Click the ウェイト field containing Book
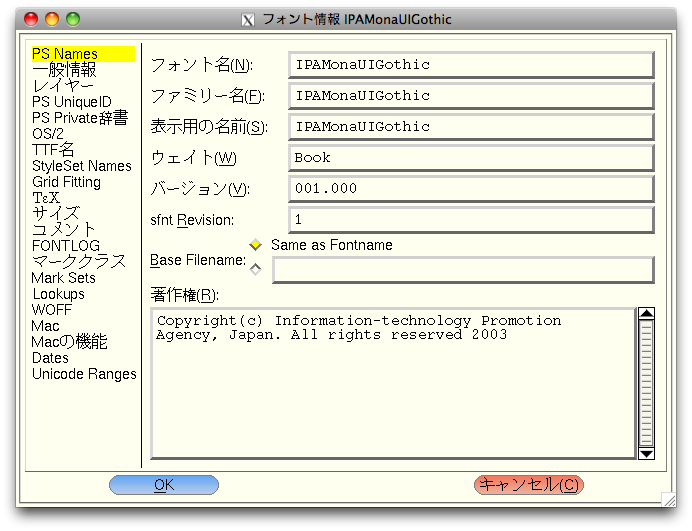 tap(471, 158)
